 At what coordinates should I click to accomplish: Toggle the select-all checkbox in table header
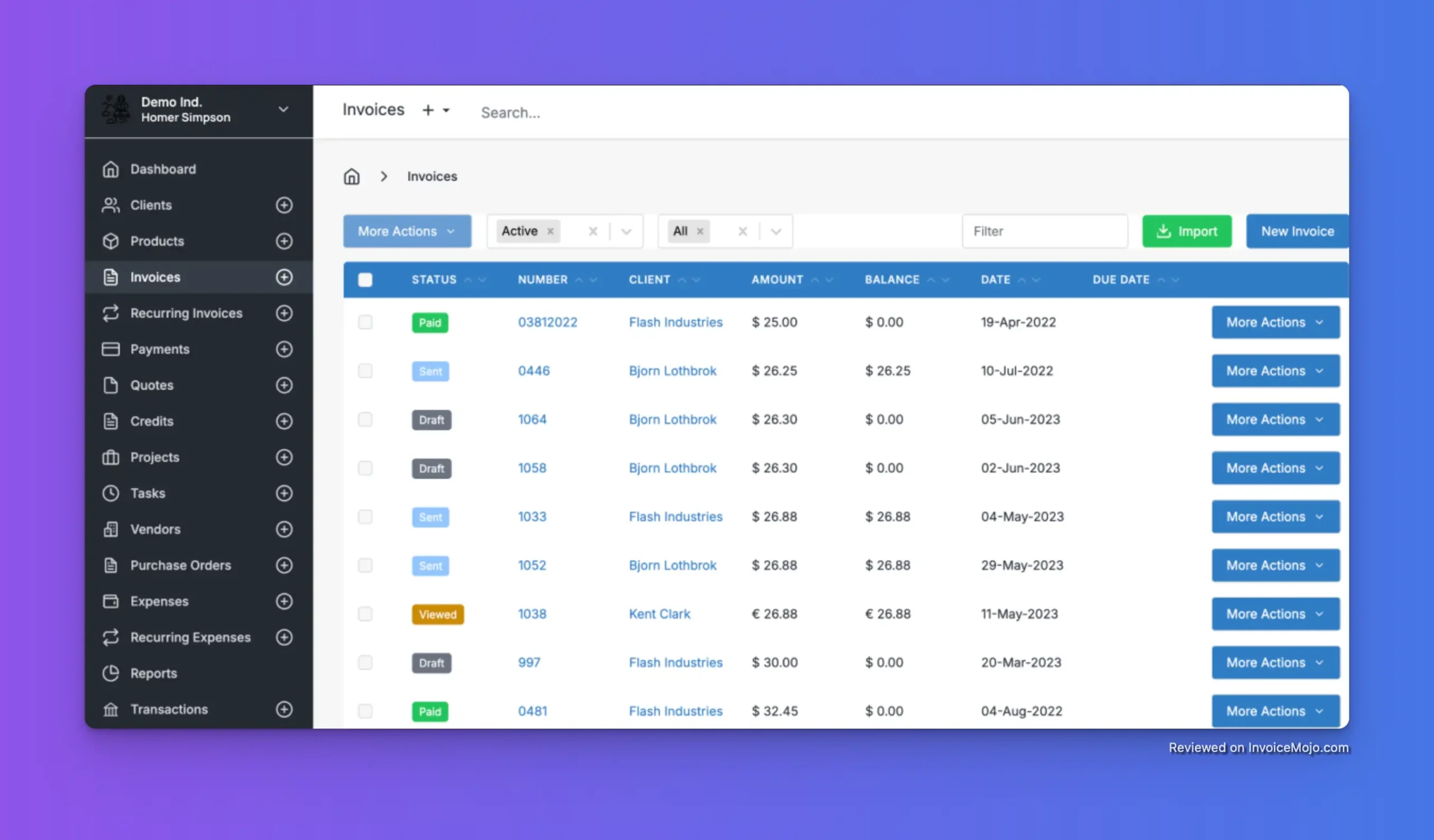point(365,280)
